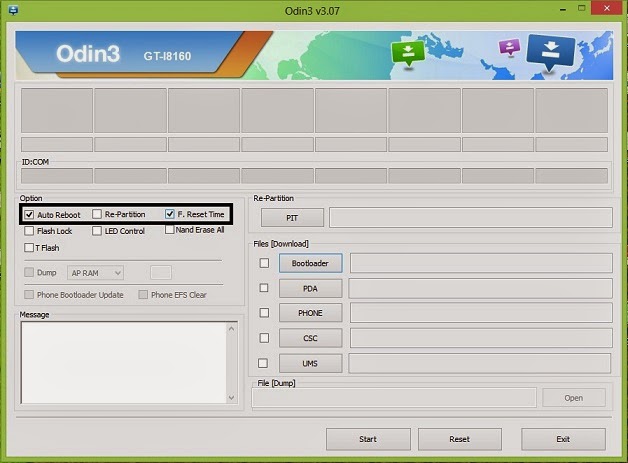This screenshot has width=628, height=463.
Task: Click the PIT button
Action: tap(292, 218)
